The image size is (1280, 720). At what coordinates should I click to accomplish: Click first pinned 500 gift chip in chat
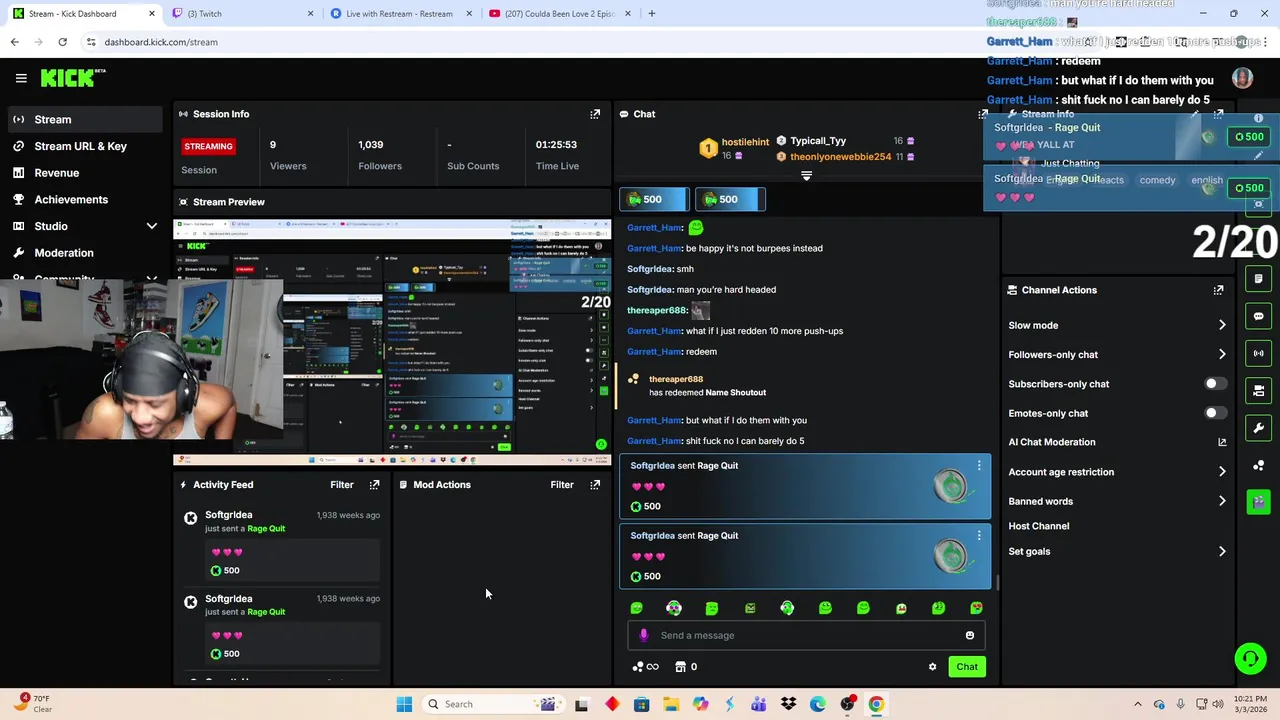pyautogui.click(x=653, y=199)
